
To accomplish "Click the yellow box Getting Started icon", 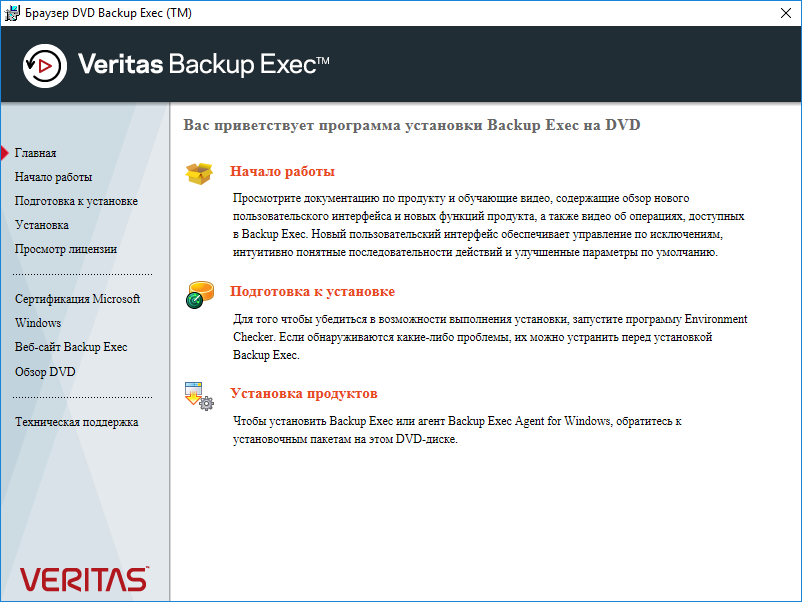I will tap(199, 173).
